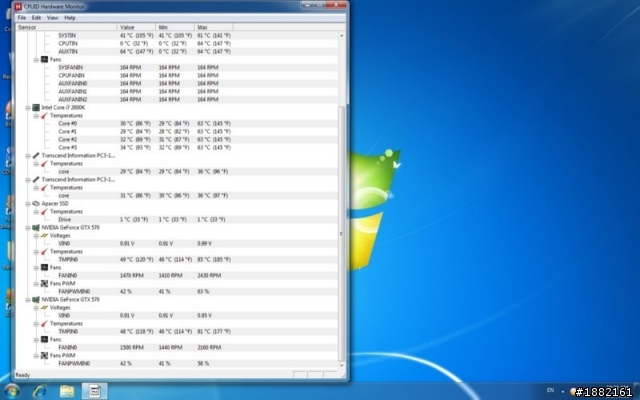Image resolution: width=640 pixels, height=400 pixels.
Task: Collapse the Fans group above SYSFANIN
Action: pos(36,60)
